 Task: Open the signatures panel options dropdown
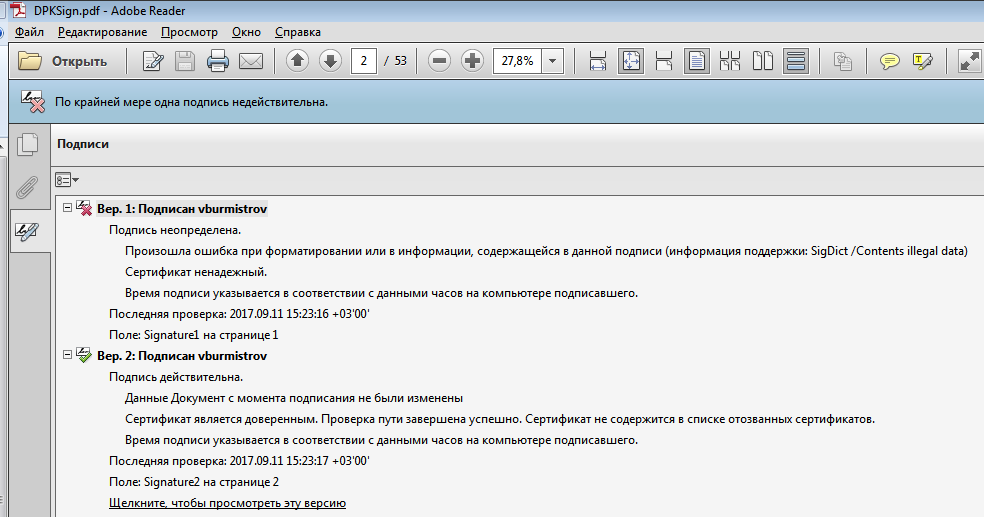[67, 180]
